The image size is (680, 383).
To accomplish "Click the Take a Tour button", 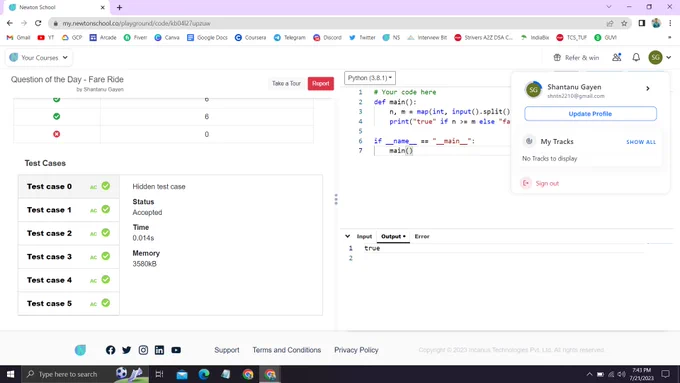I will [x=286, y=84].
